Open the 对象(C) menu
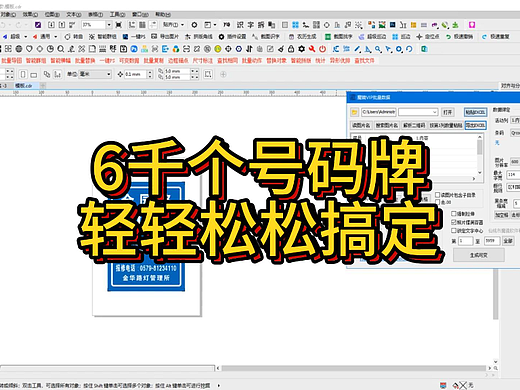 pyautogui.click(x=8, y=15)
